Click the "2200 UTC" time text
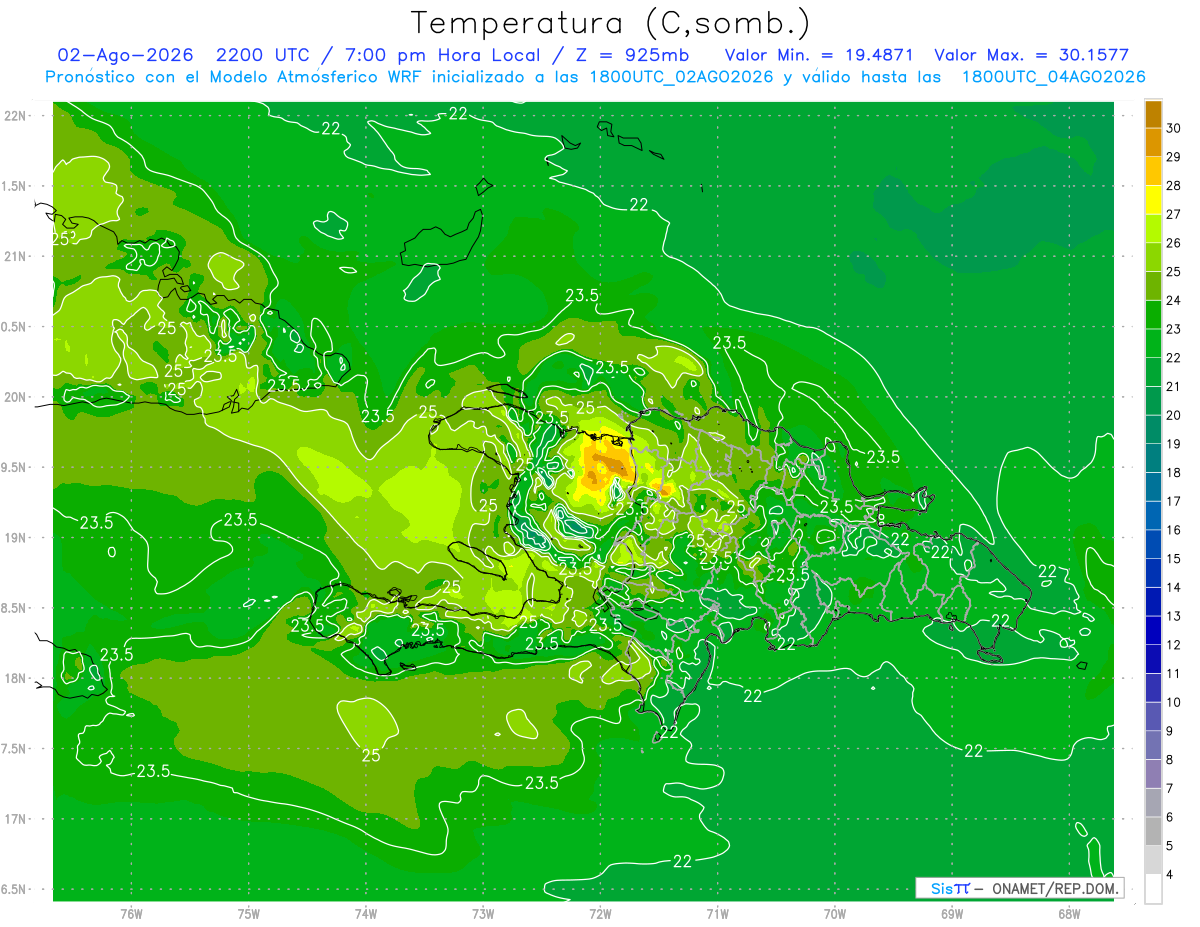 (x=264, y=55)
